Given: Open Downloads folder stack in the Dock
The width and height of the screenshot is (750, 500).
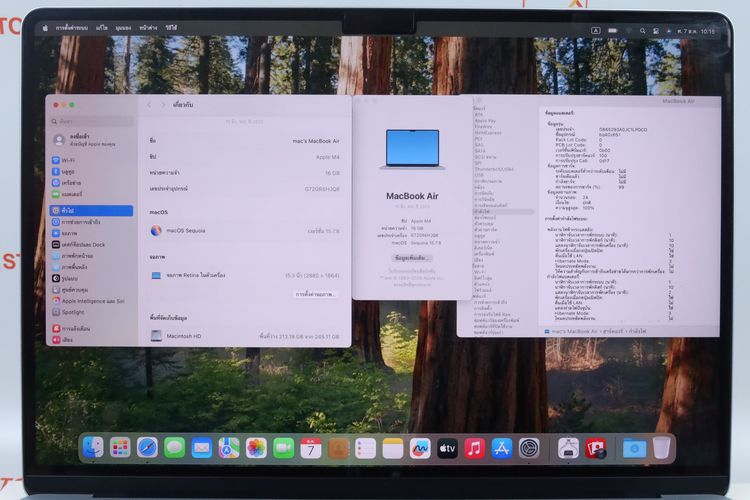Looking at the screenshot, I should click(x=634, y=448).
